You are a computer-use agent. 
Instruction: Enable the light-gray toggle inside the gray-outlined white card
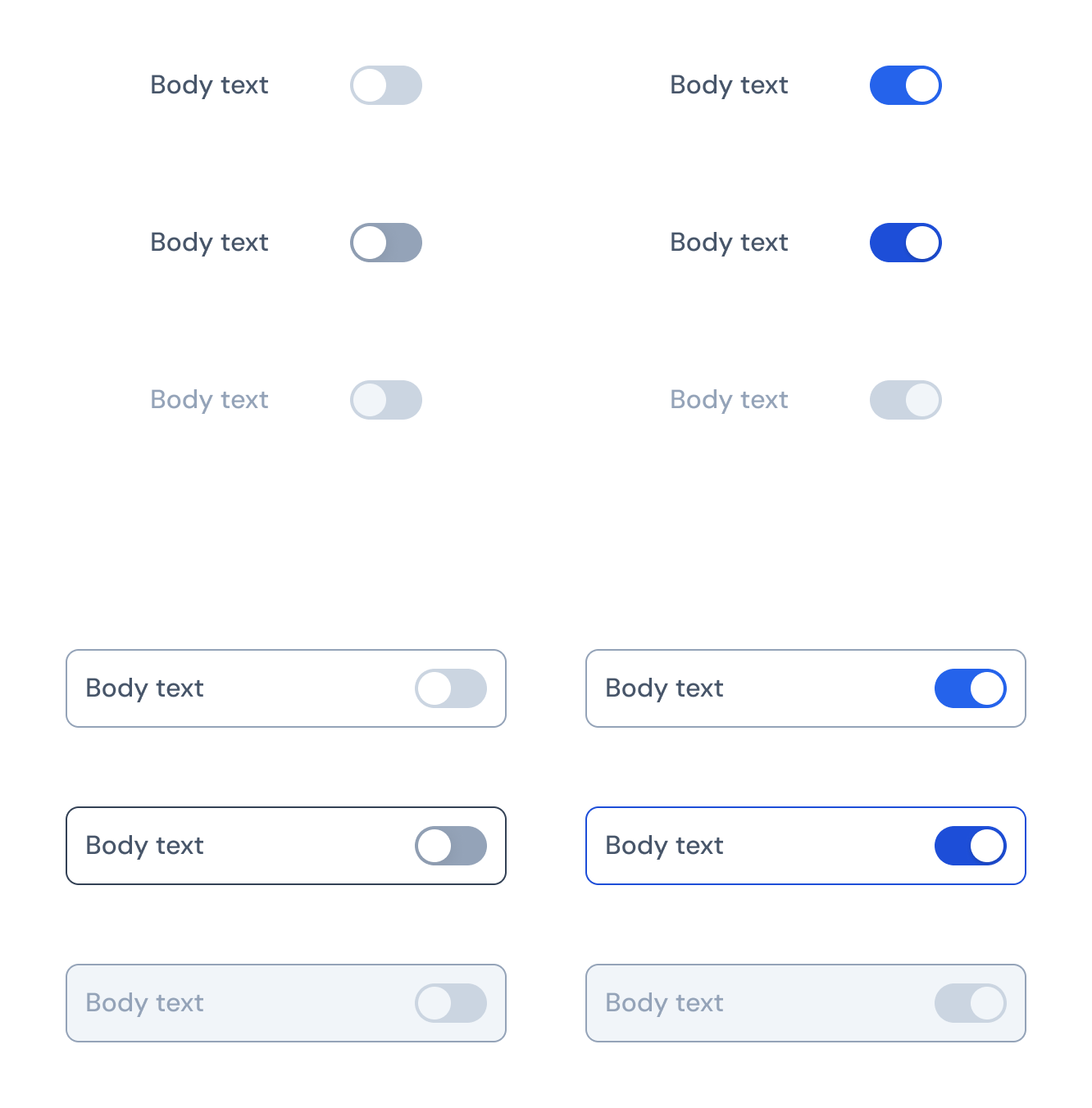pyautogui.click(x=451, y=688)
